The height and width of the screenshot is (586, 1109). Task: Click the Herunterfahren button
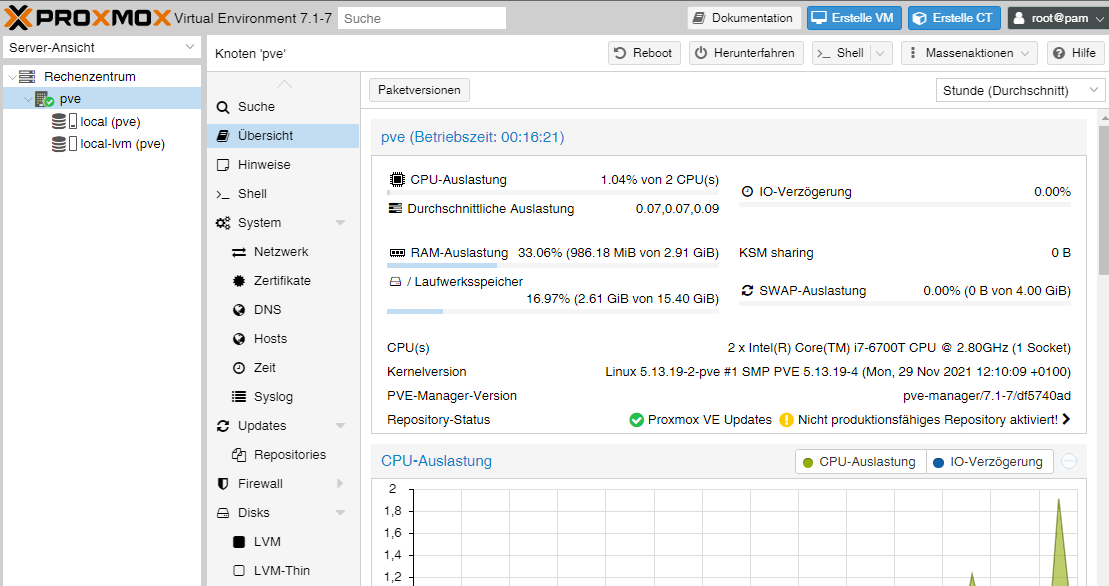pos(745,53)
